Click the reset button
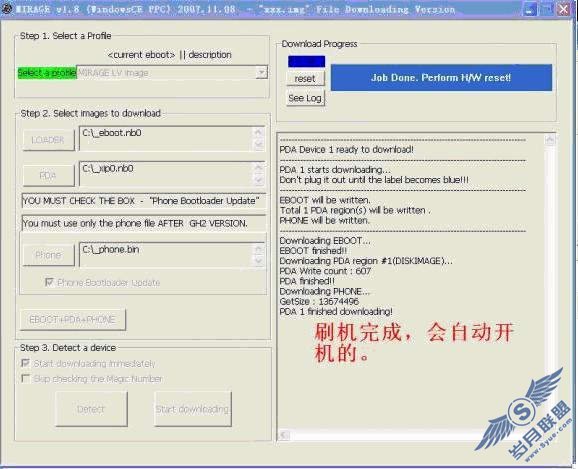Image resolution: width=578 pixels, height=469 pixels. point(305,79)
